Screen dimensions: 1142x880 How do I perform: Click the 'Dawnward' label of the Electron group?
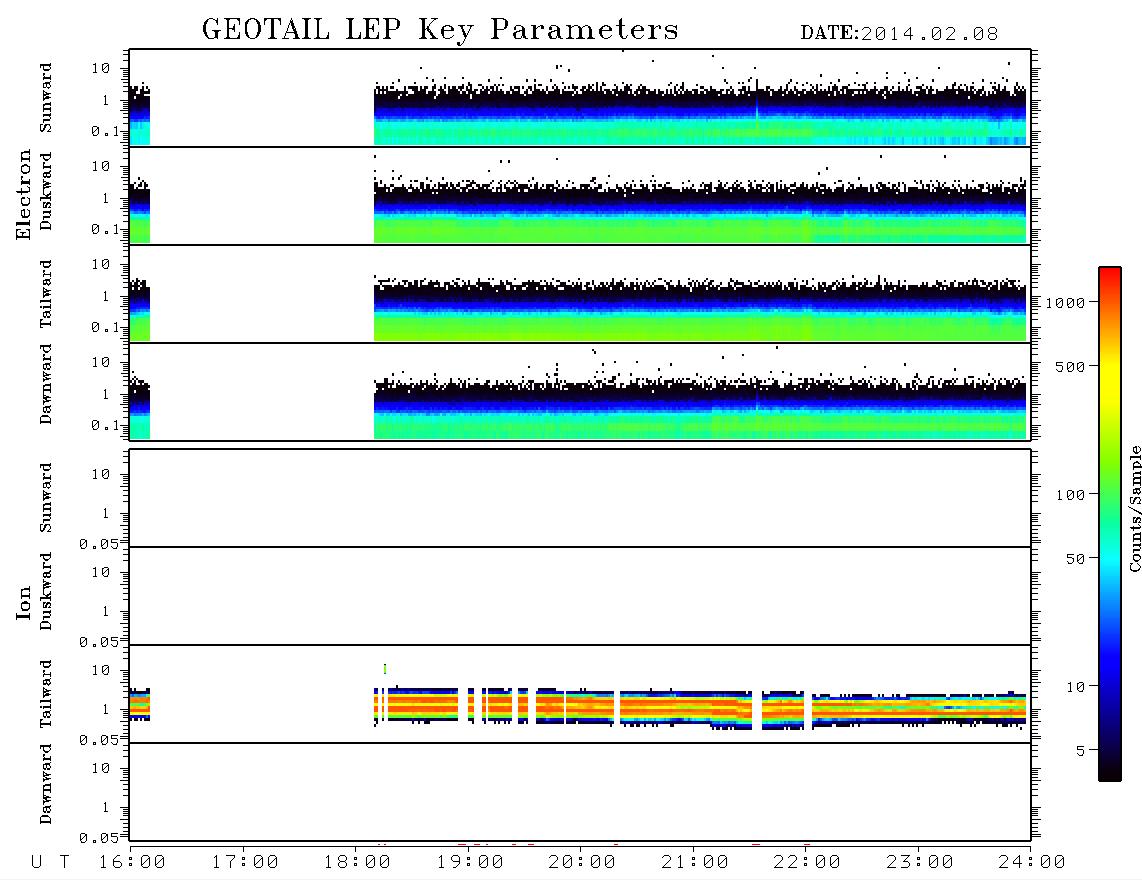click(x=46, y=384)
